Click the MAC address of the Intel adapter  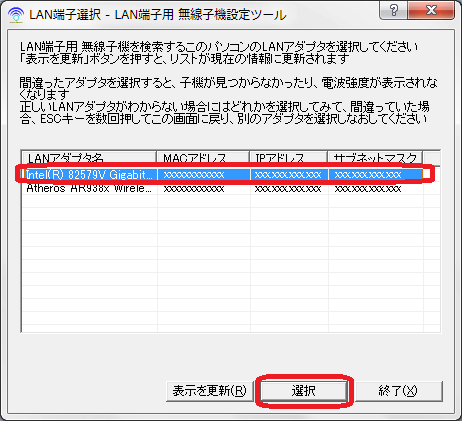[194, 175]
